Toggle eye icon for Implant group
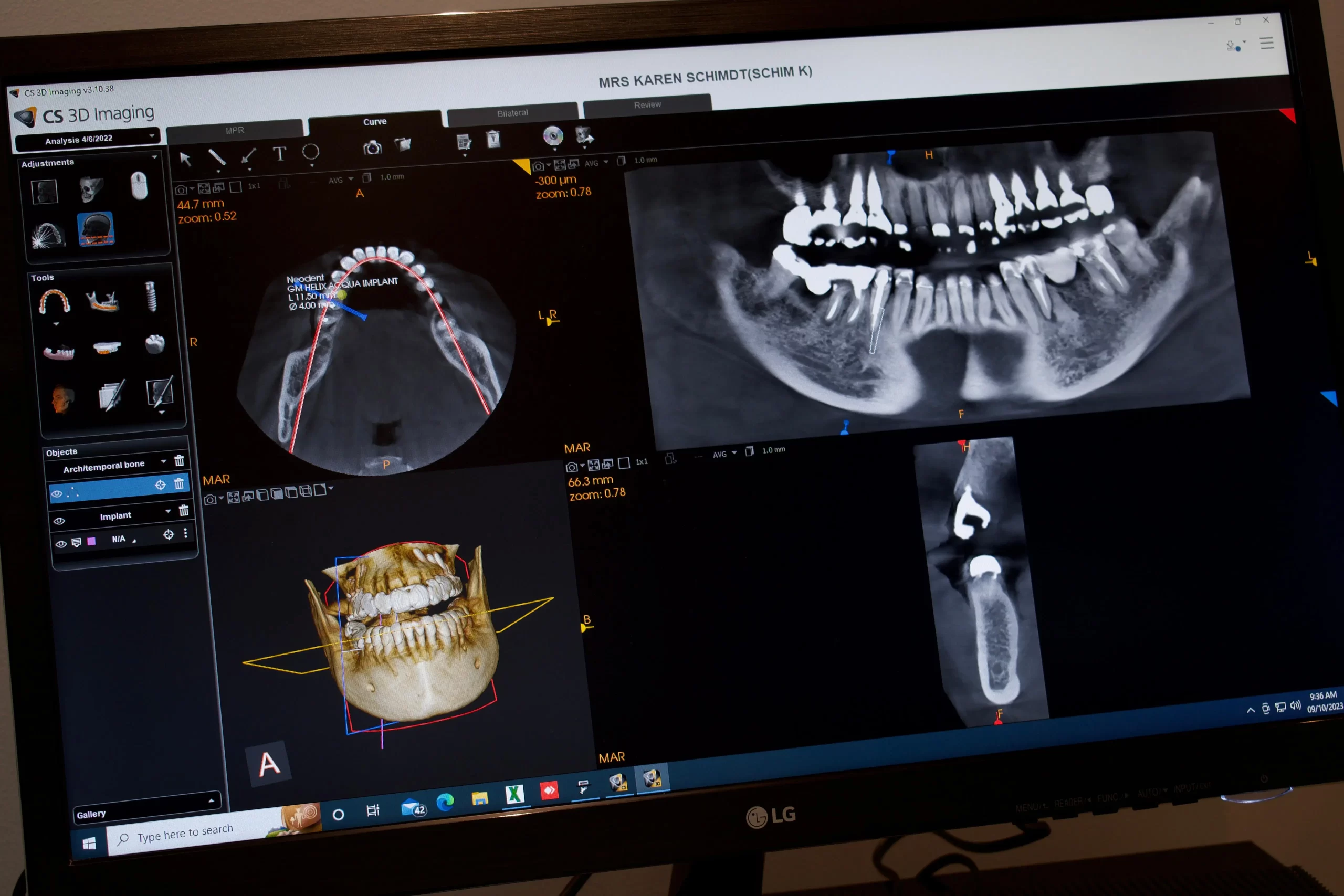 [x=59, y=521]
